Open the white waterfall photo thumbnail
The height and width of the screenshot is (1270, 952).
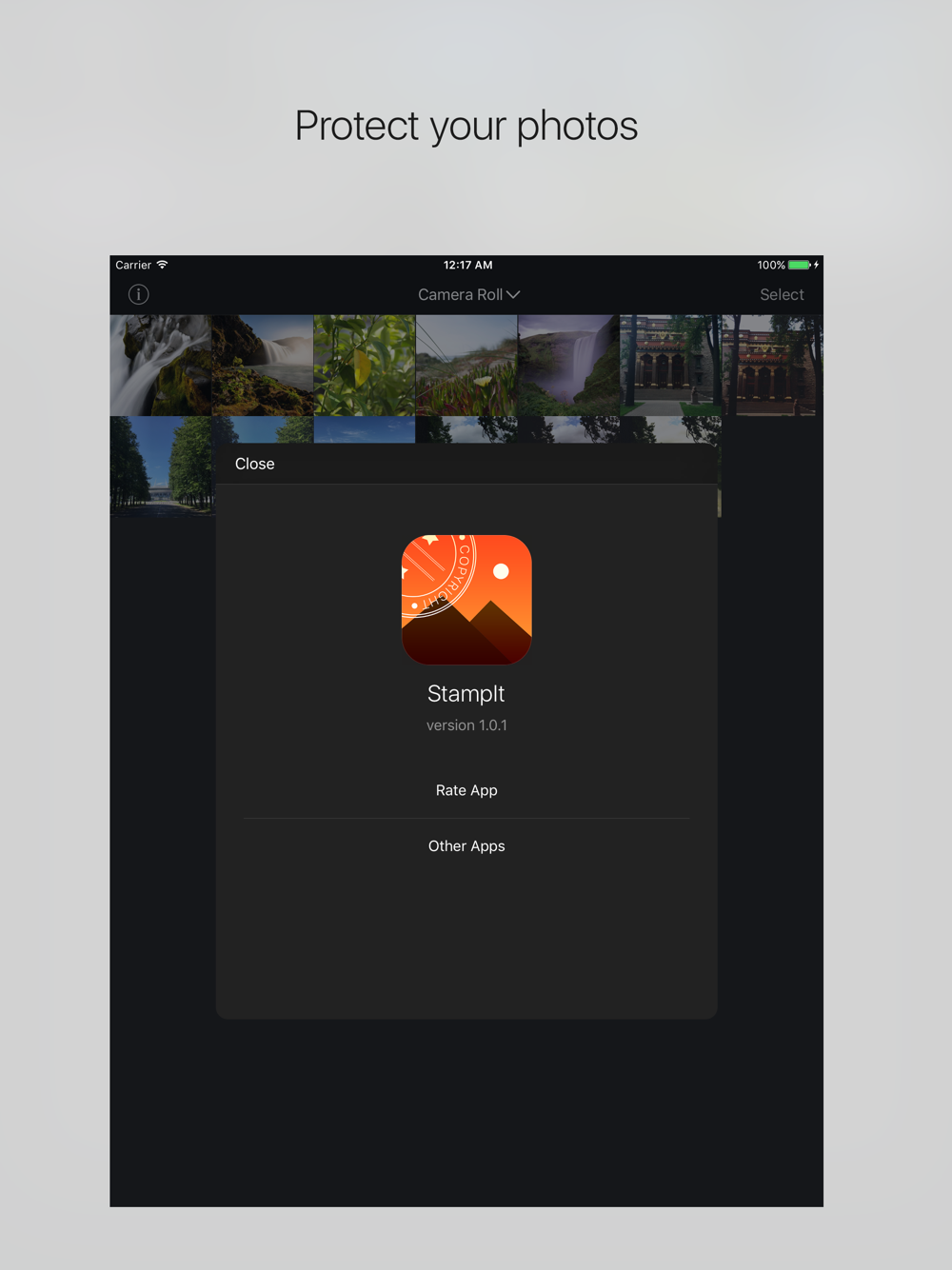coord(160,366)
